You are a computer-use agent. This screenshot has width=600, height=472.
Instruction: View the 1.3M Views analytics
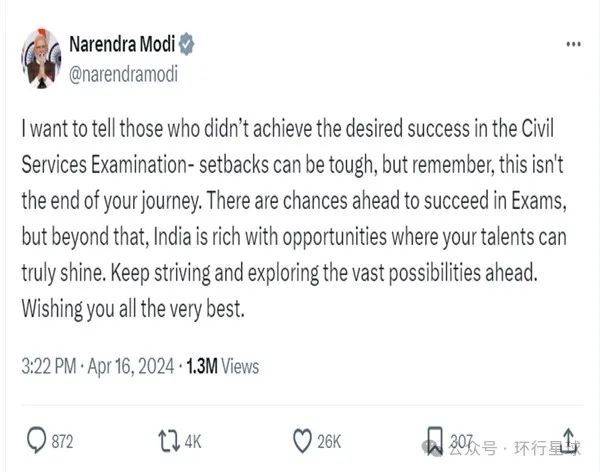pyautogui.click(x=222, y=366)
